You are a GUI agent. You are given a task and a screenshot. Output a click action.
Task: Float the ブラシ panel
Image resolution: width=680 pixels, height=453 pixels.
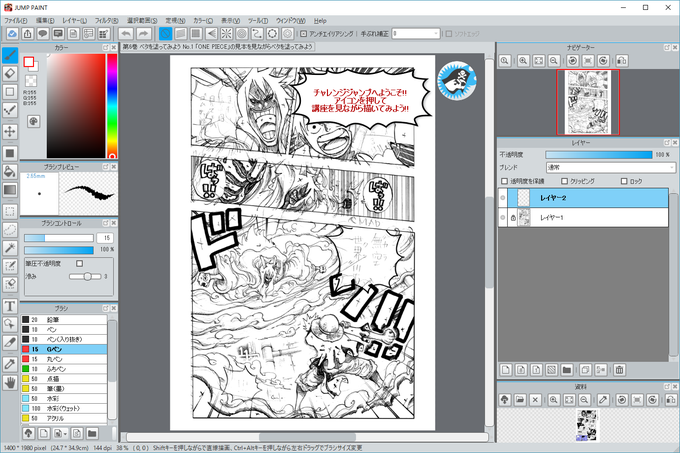point(105,308)
